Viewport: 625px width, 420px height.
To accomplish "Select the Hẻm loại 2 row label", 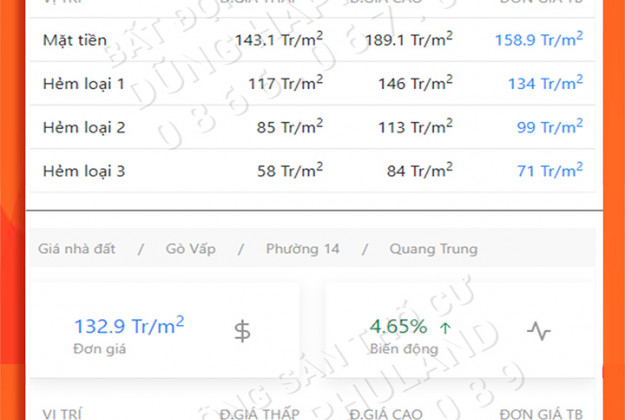I will pos(84,127).
